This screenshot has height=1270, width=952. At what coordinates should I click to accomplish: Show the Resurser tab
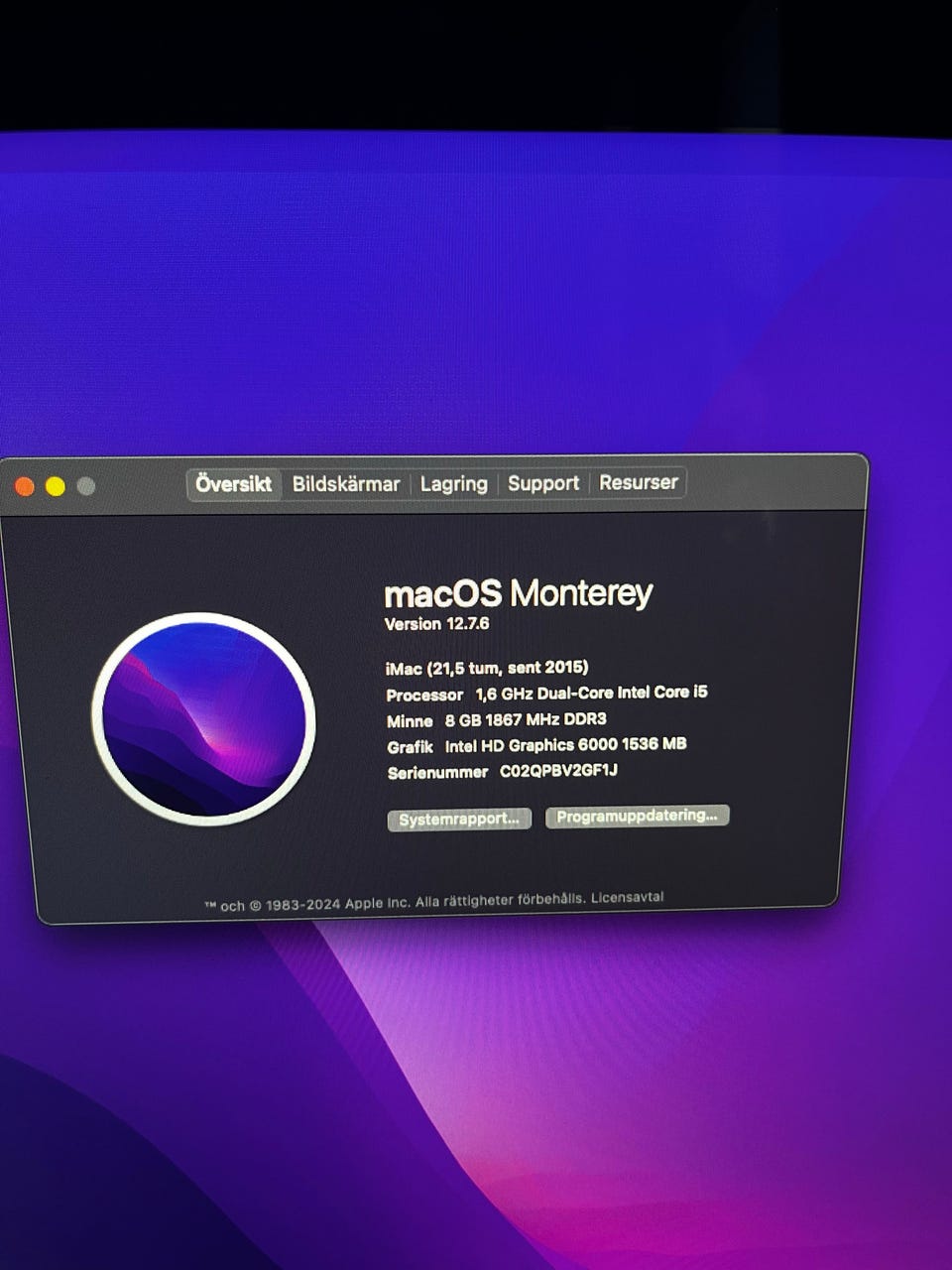tap(638, 482)
